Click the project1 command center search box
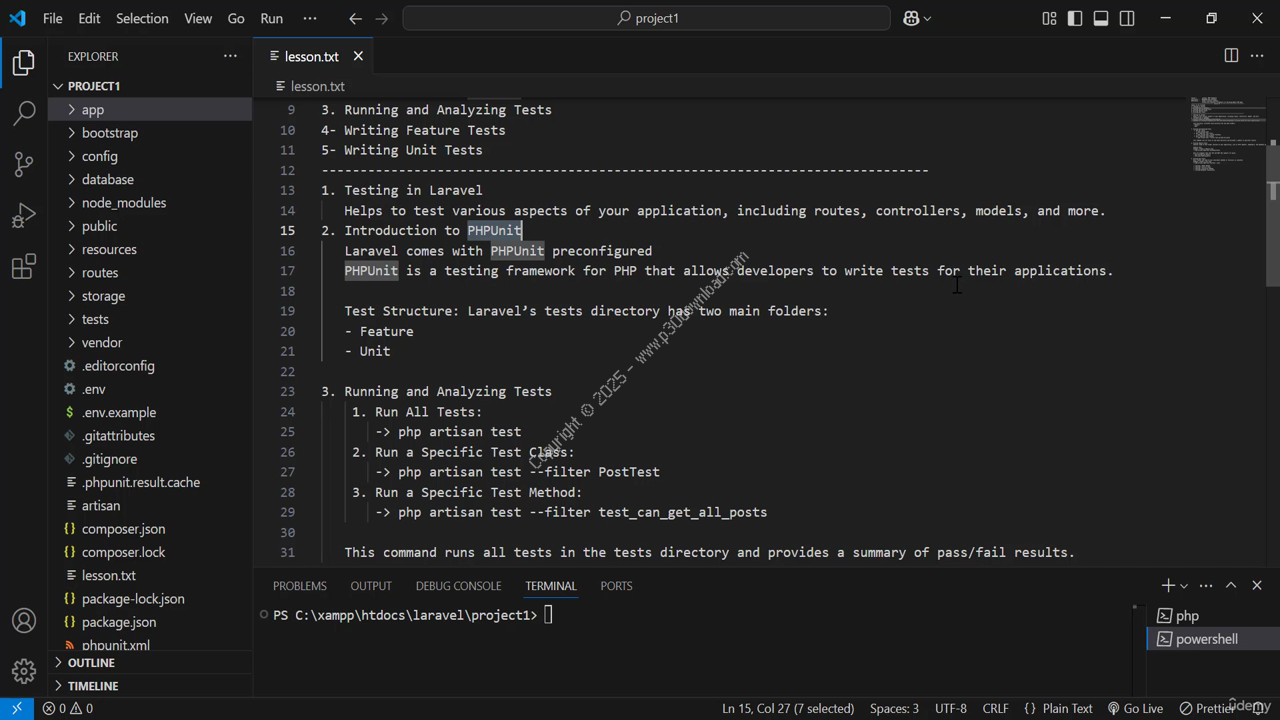1280x720 pixels. pyautogui.click(x=646, y=18)
